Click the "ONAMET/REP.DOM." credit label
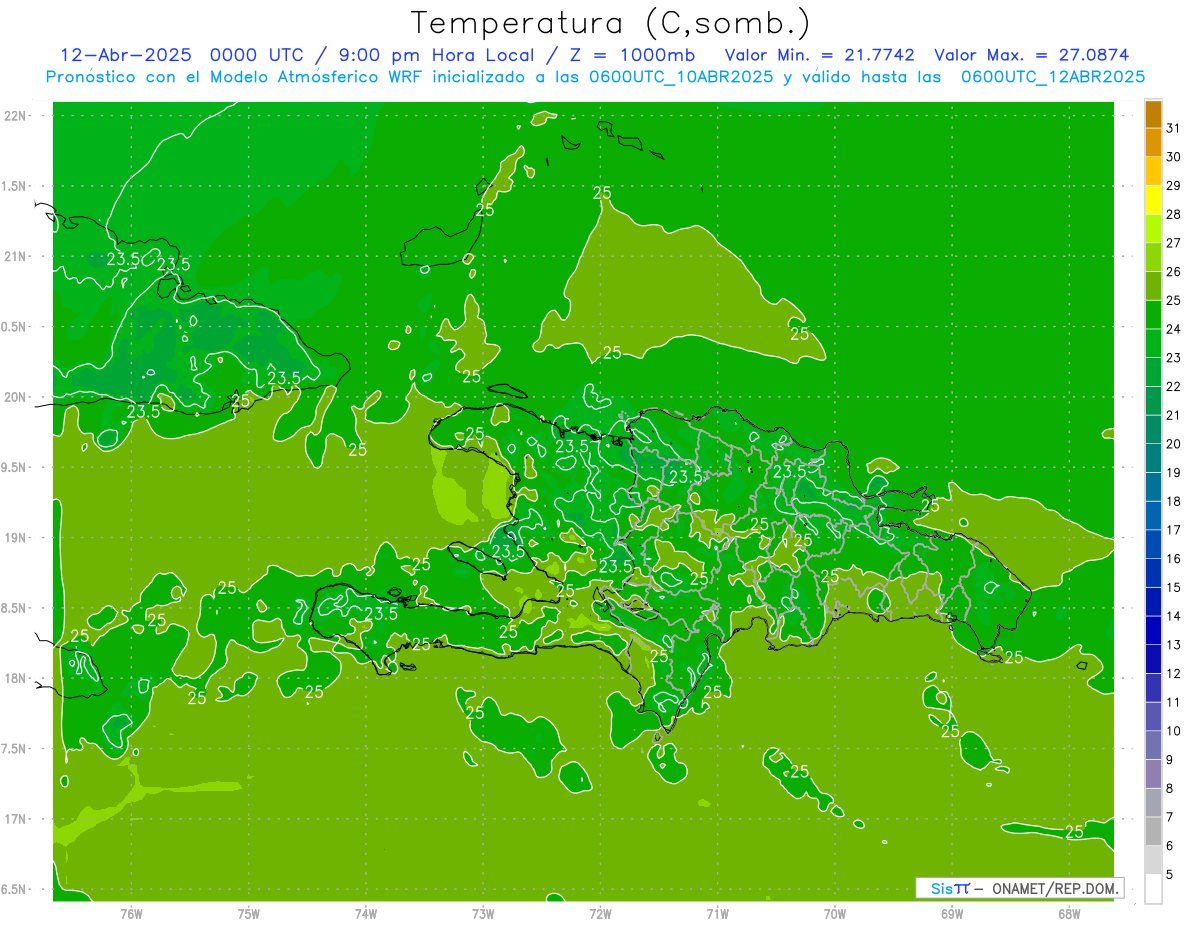Viewport: 1200px width, 927px height. (1055, 888)
